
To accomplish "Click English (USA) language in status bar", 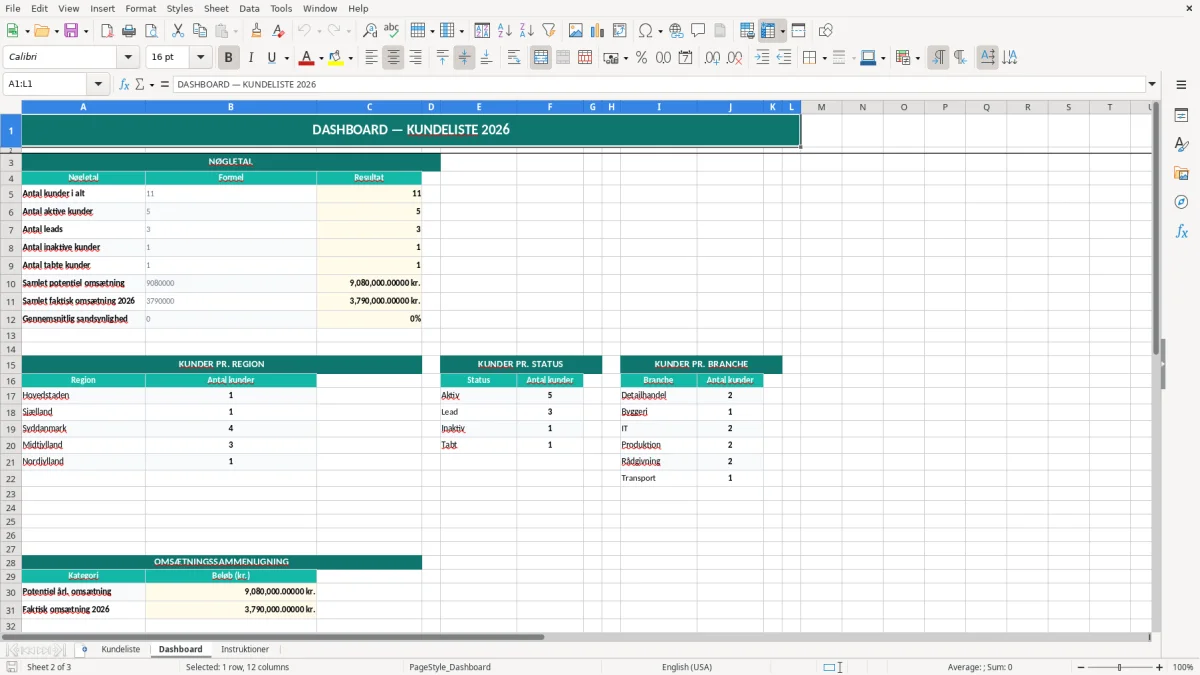I will click(687, 667).
